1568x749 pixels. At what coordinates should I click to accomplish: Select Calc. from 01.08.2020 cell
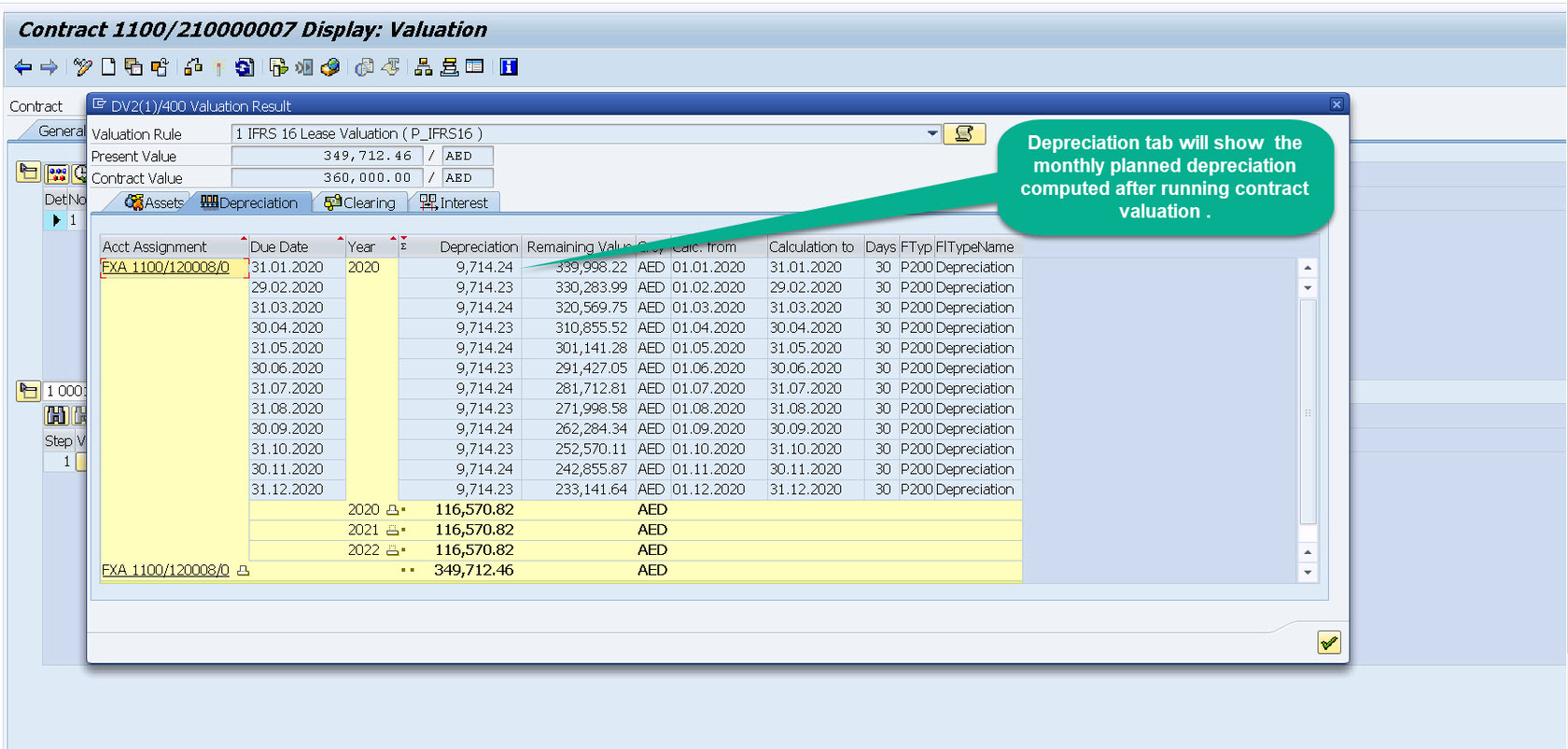tap(717, 409)
